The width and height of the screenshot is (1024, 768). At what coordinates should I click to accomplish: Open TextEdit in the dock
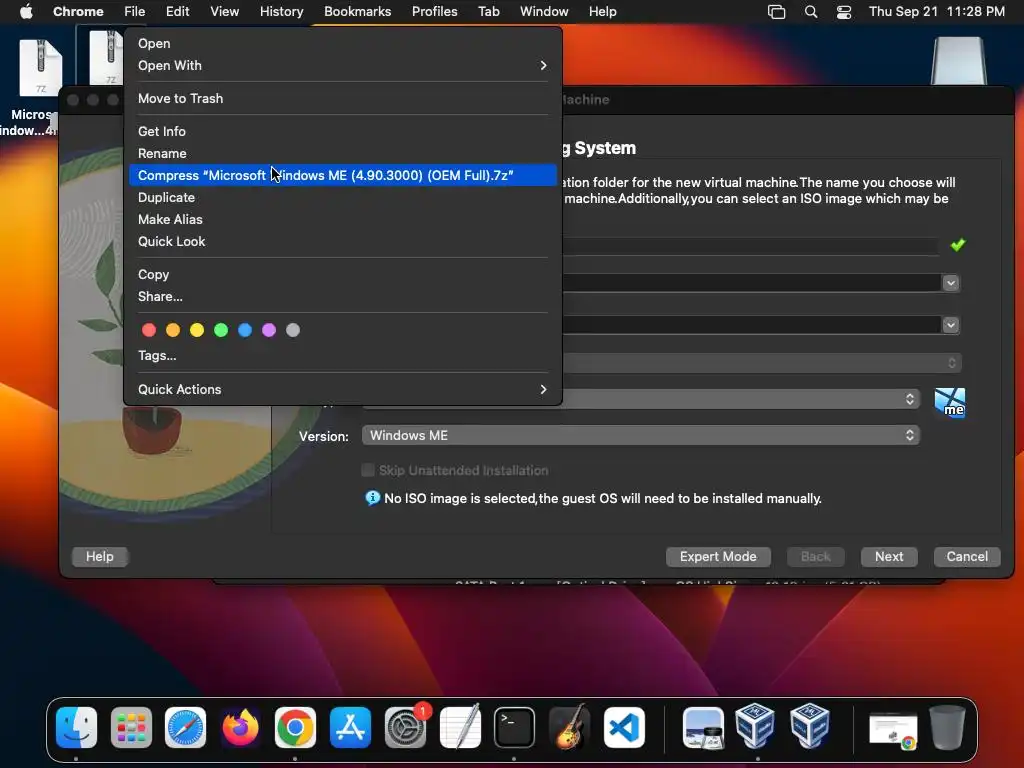click(x=460, y=727)
